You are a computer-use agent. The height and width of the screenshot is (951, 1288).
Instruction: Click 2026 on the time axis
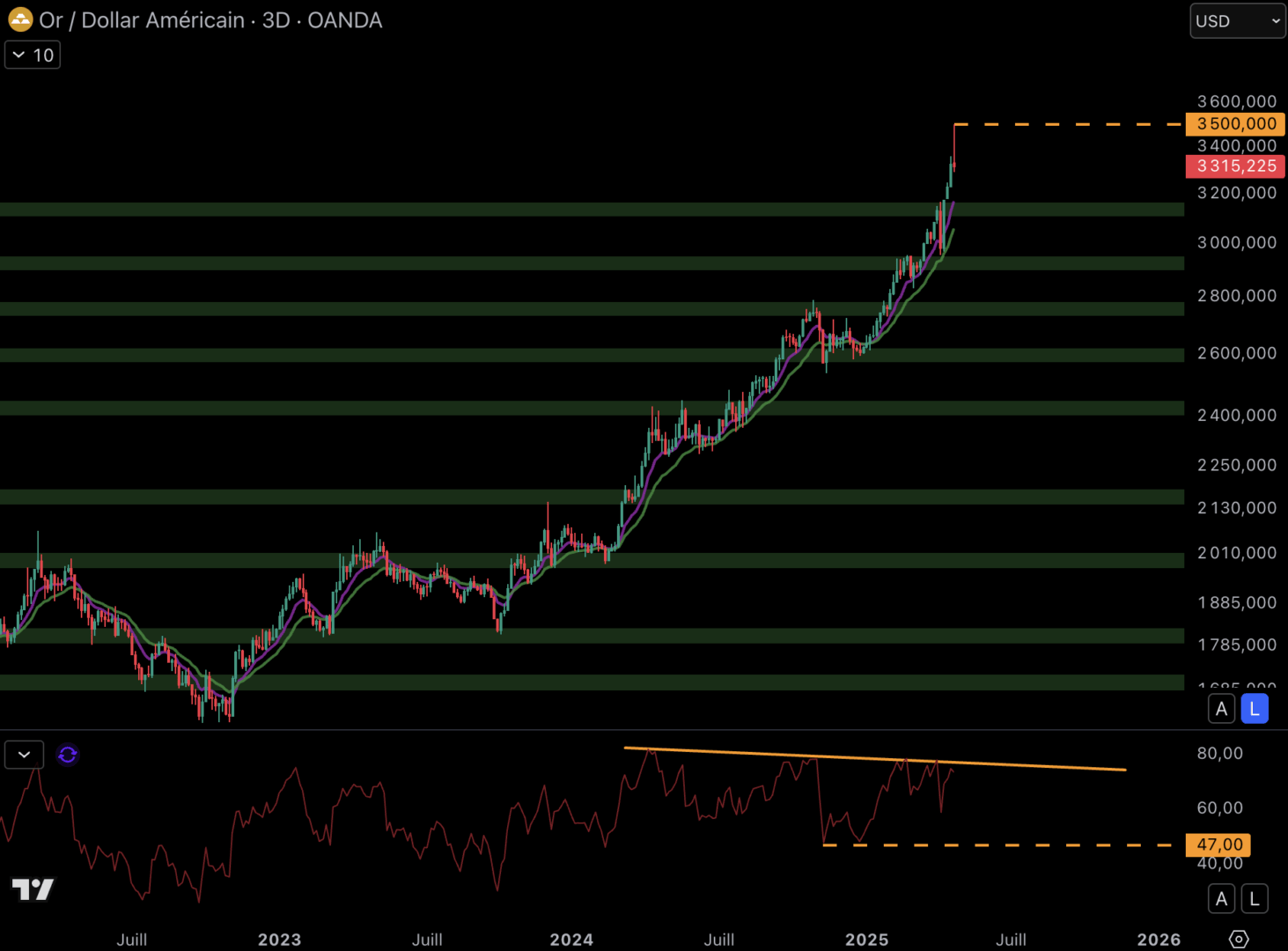tap(1159, 940)
